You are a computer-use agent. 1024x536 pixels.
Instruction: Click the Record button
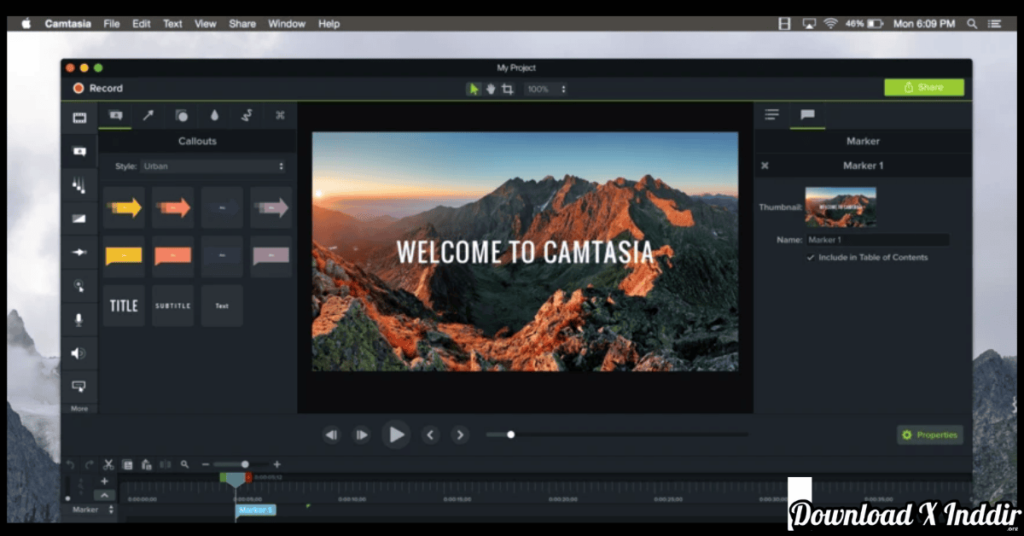98,88
